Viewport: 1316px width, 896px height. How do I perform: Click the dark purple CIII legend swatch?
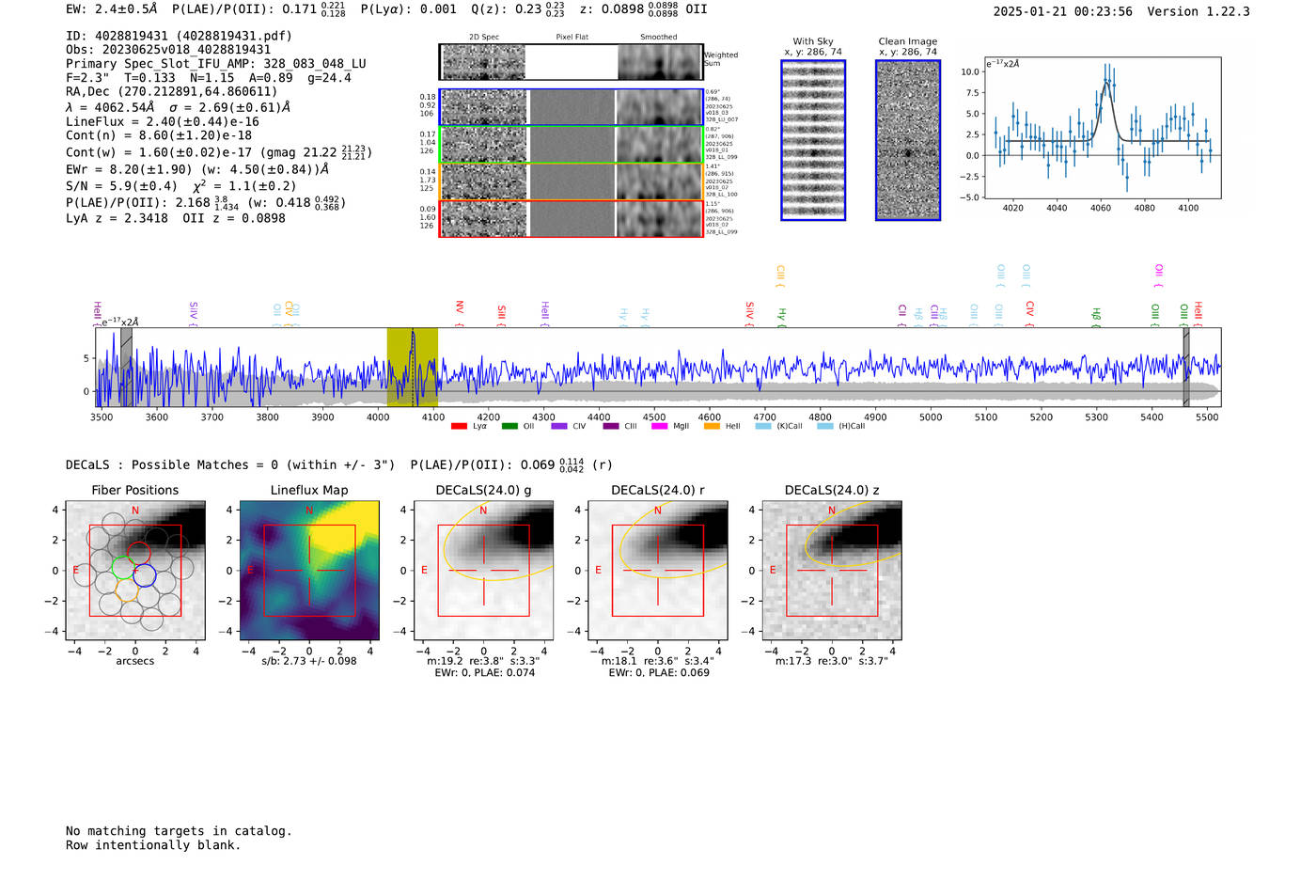611,426
